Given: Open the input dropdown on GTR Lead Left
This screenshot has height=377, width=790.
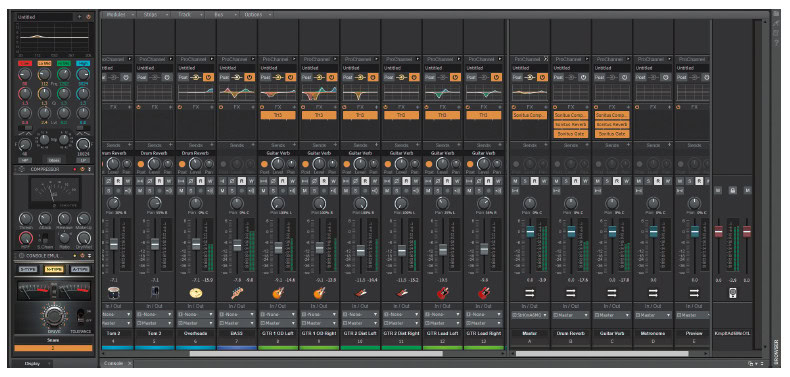Looking at the screenshot, I should coord(443,314).
